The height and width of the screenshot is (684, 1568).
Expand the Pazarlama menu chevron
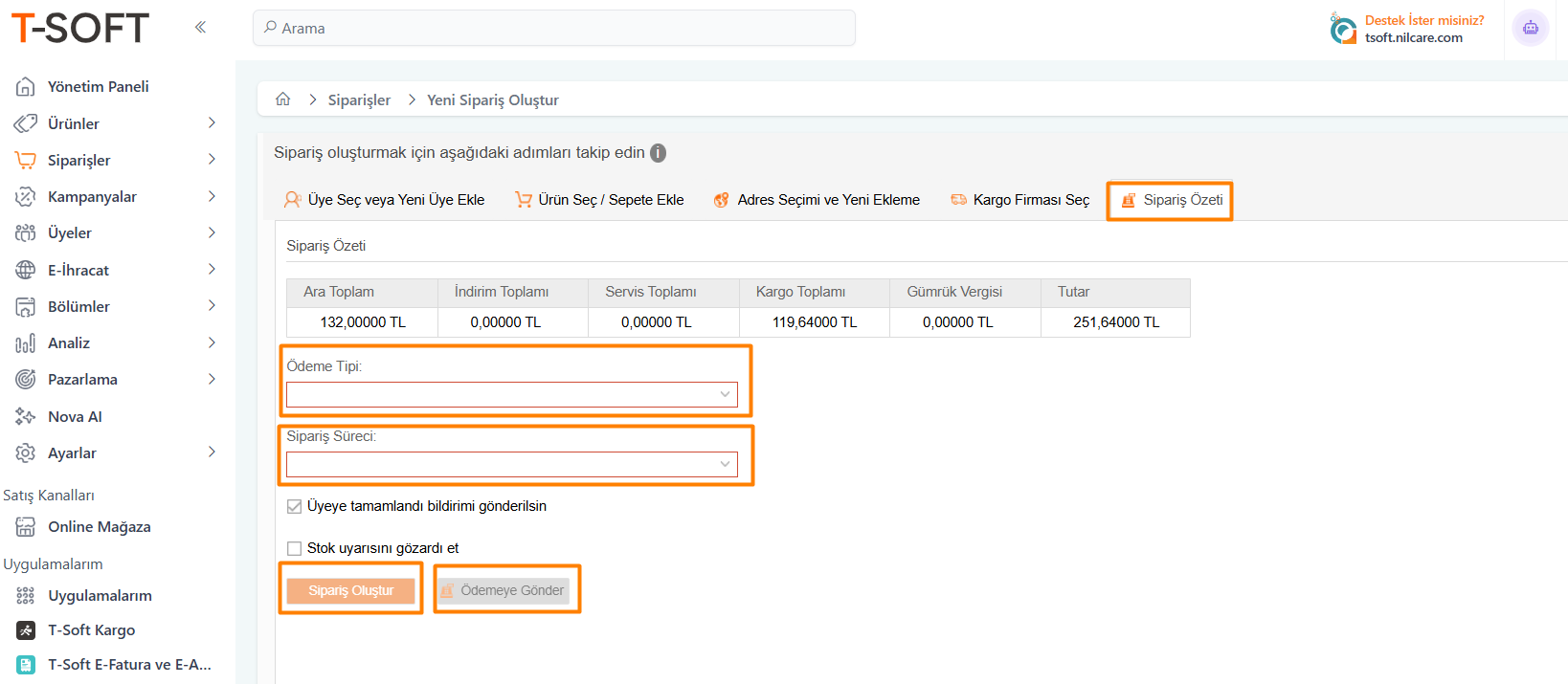pos(212,379)
